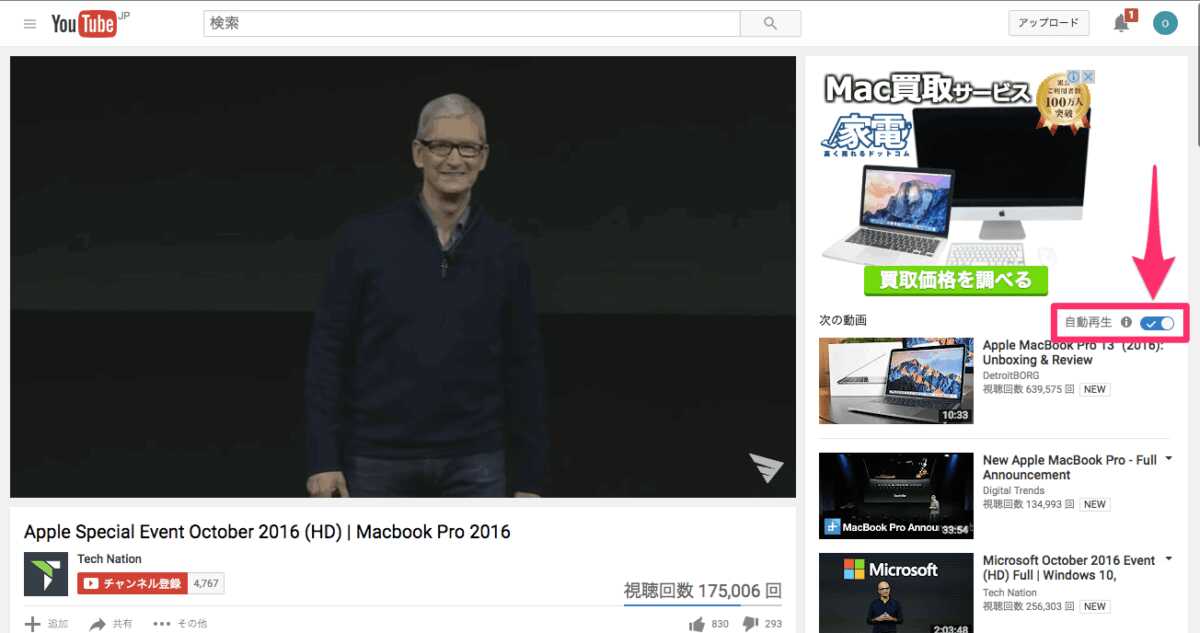
Task: Open the 'その他' more actions menu
Action: coord(180,624)
